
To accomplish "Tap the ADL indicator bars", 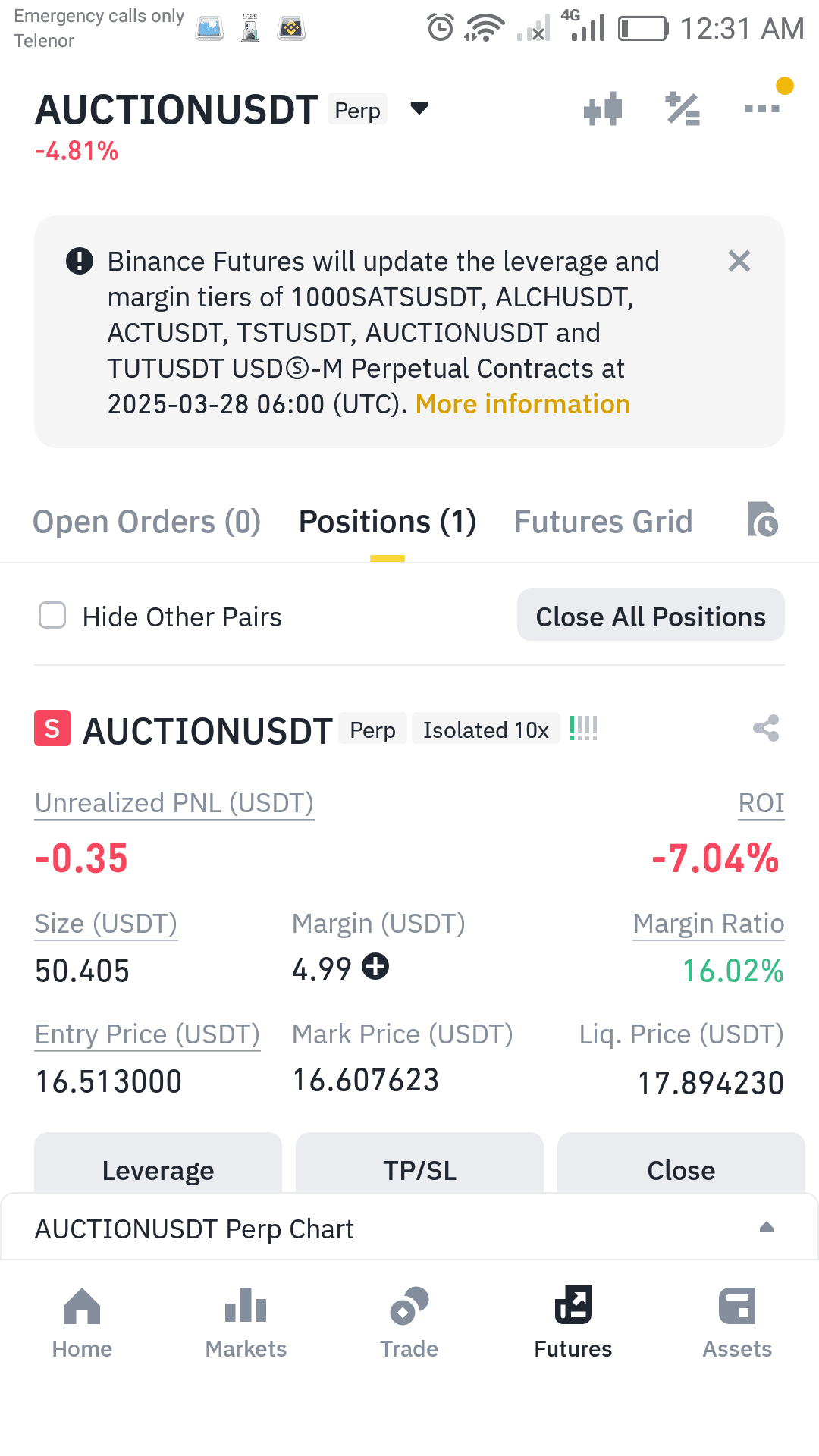I will click(583, 729).
